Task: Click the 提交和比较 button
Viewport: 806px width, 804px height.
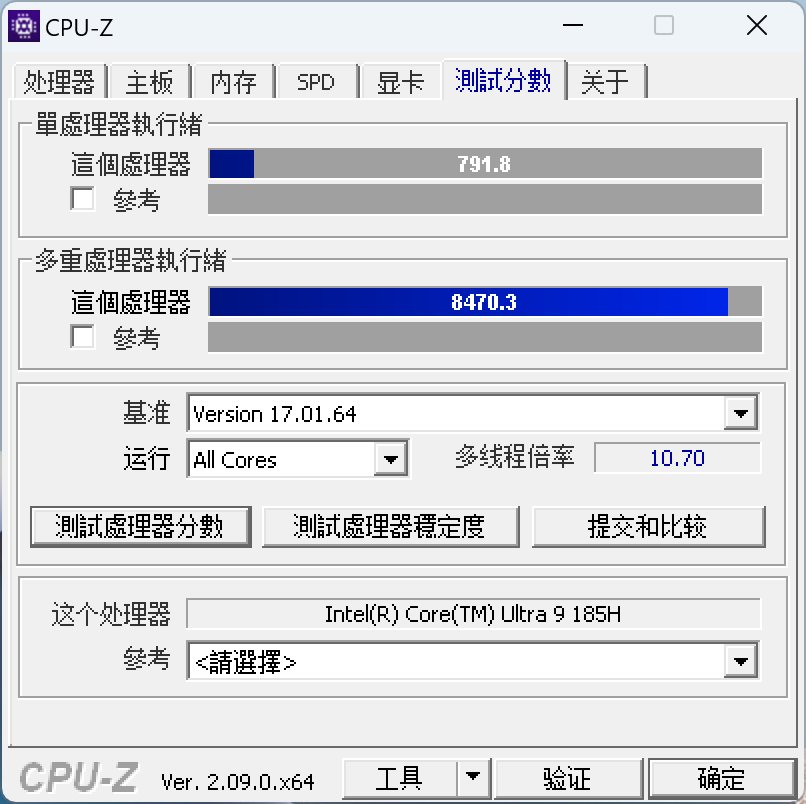Action: point(648,526)
